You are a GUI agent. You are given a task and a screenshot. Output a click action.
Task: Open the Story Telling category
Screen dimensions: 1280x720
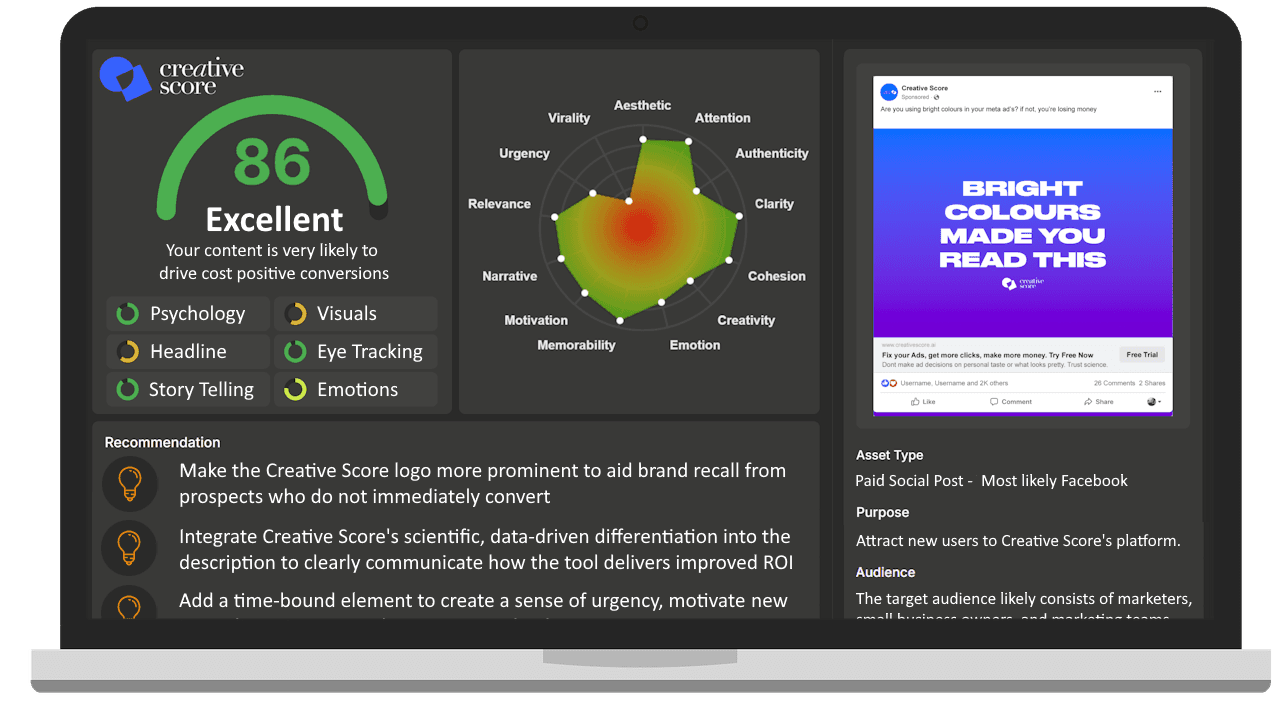click(x=188, y=390)
